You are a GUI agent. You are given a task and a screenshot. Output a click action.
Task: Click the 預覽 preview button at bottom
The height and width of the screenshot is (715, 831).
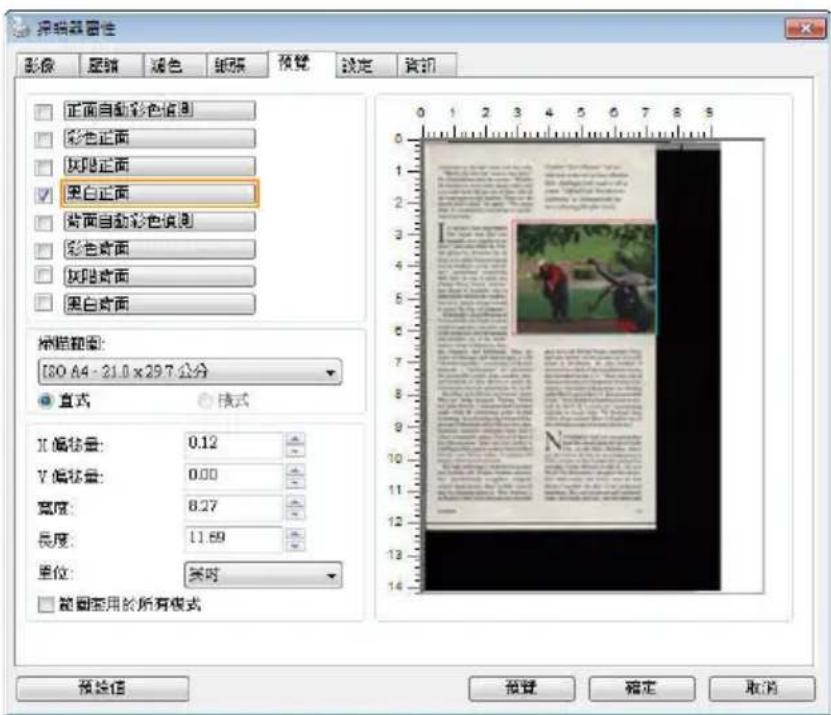[x=521, y=688]
